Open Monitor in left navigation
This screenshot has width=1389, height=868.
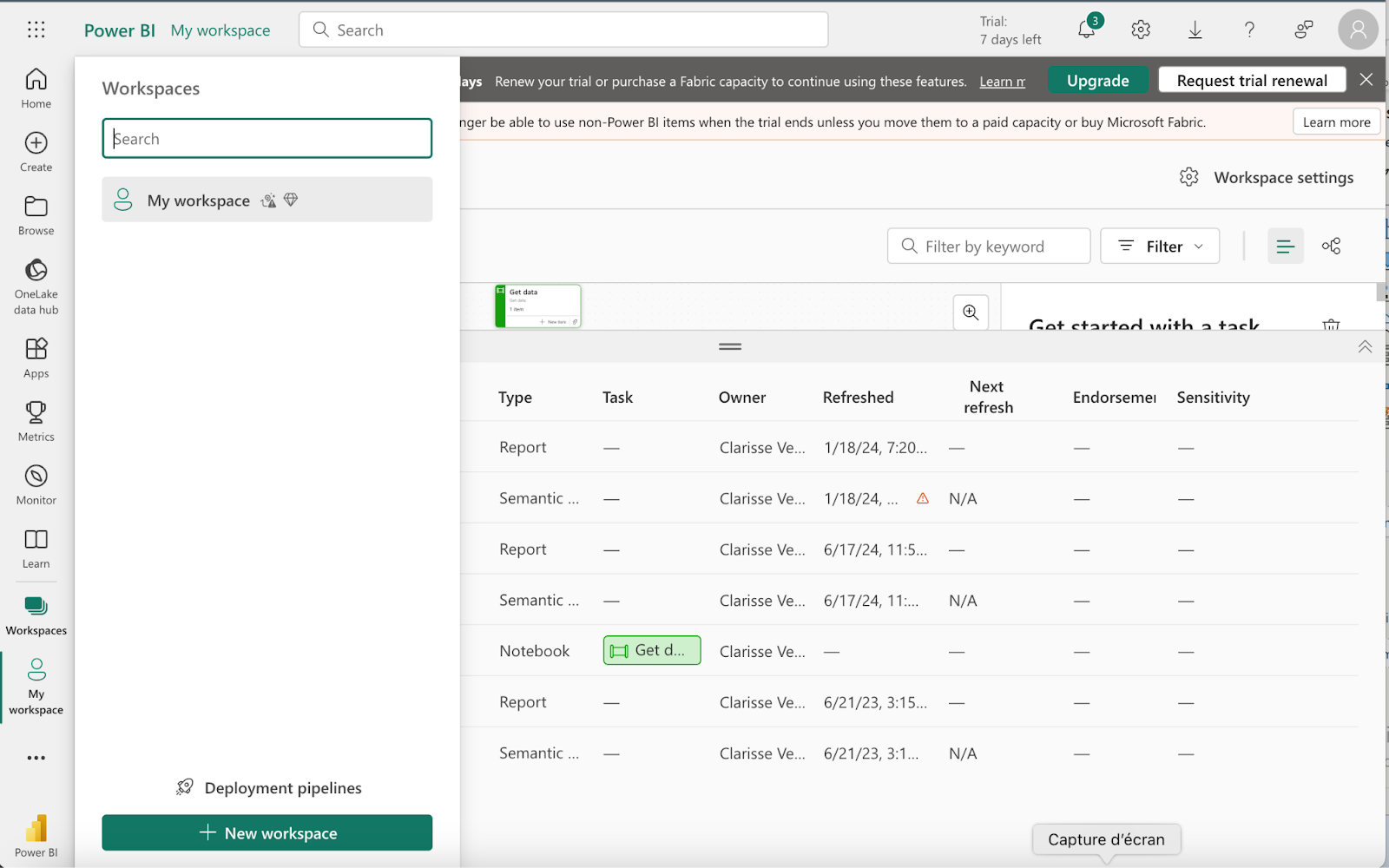tap(36, 484)
